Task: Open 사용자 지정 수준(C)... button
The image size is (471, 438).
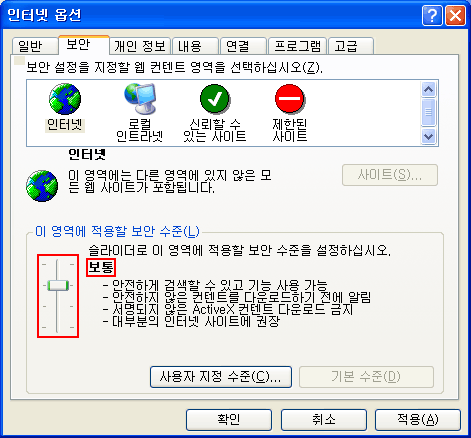Action: [x=221, y=377]
